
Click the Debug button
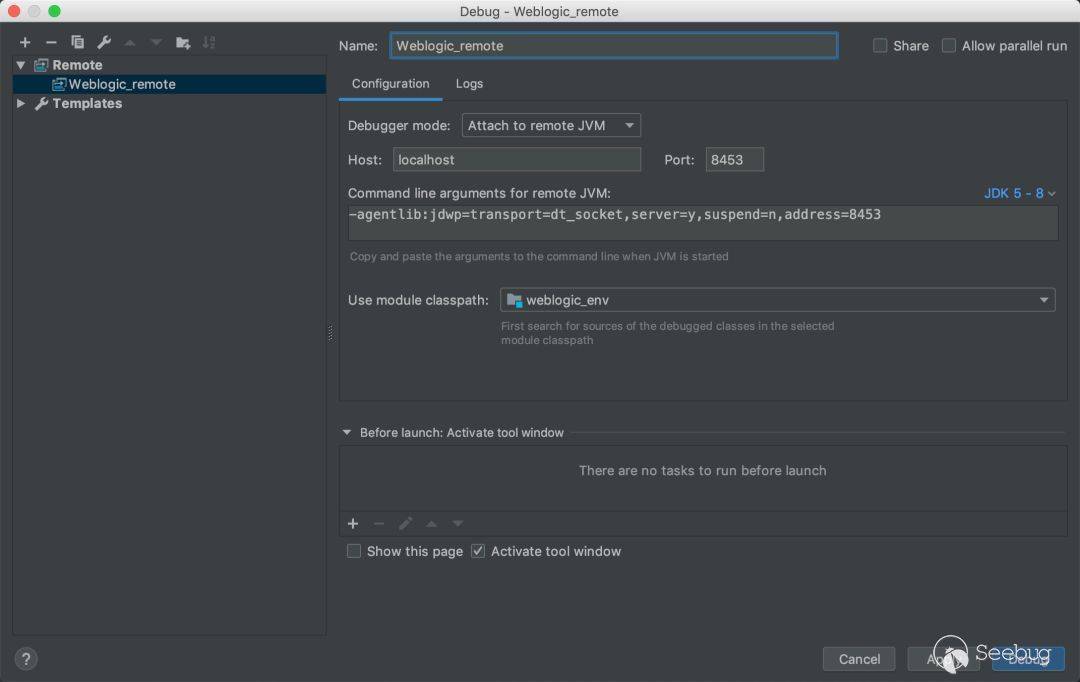[x=1028, y=659]
